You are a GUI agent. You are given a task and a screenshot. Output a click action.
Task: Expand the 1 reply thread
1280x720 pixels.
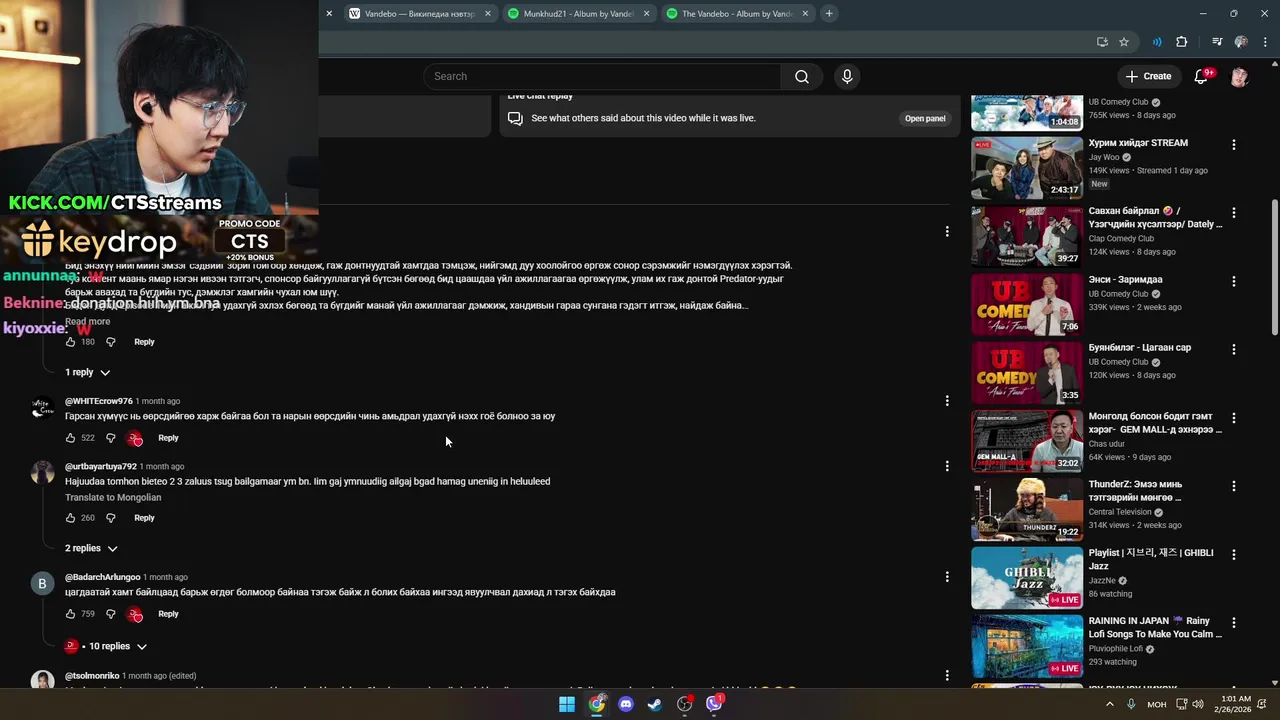[88, 372]
